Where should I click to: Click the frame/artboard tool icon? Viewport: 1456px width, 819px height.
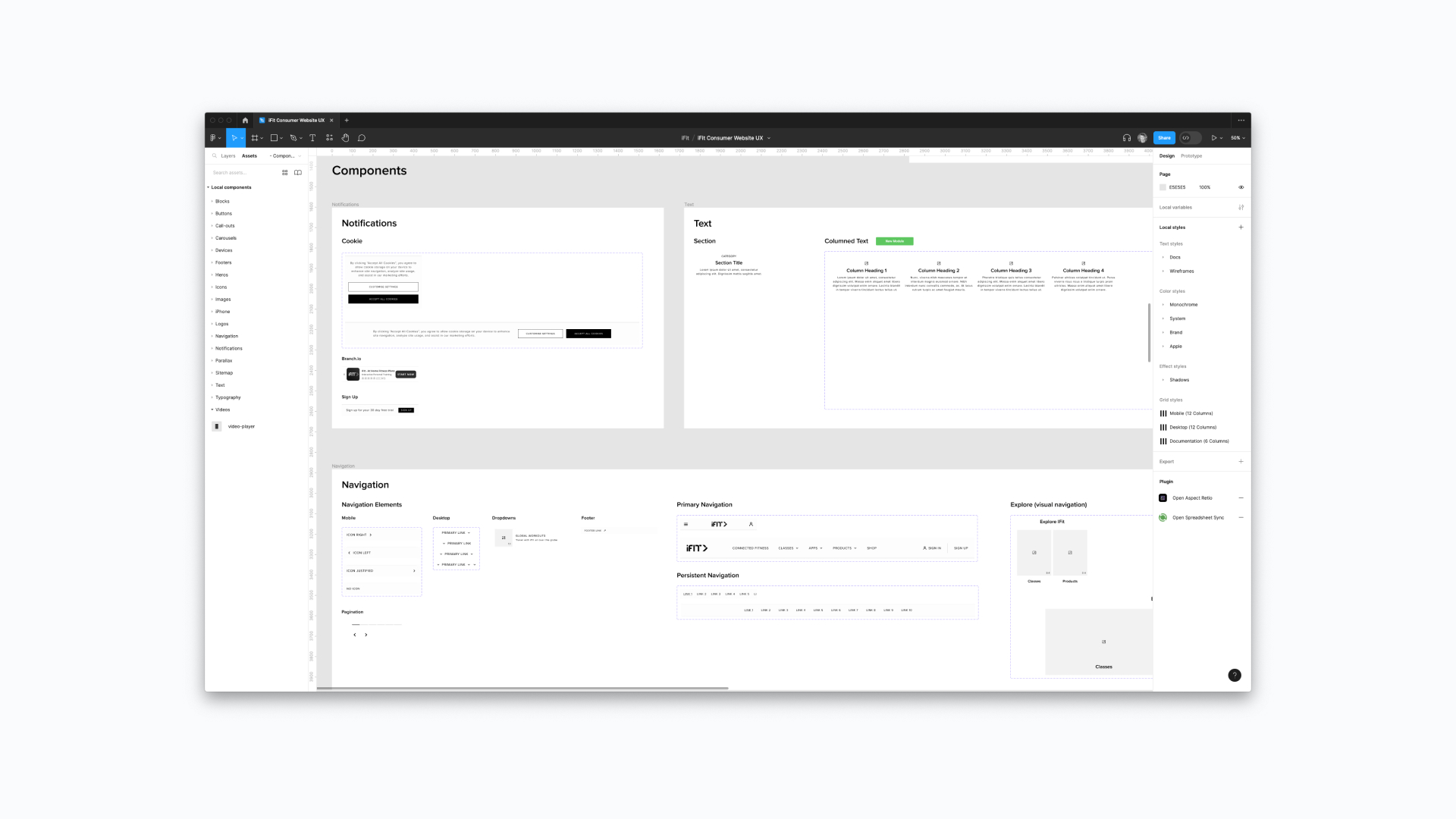coord(255,137)
